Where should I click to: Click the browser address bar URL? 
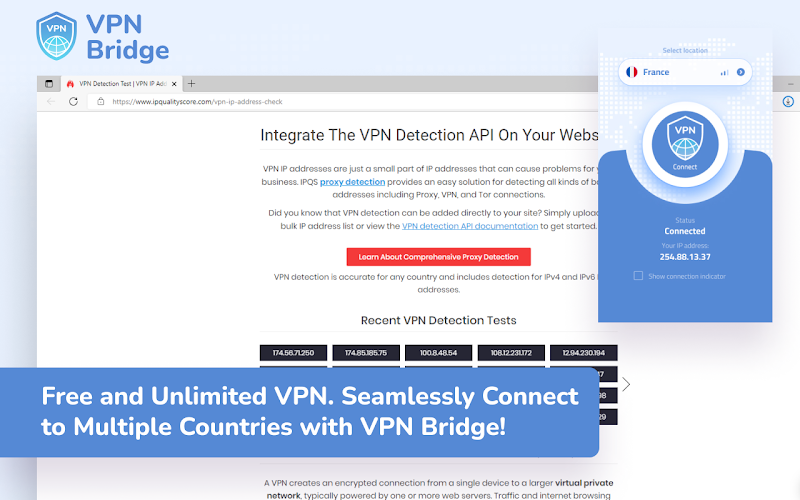(x=197, y=102)
